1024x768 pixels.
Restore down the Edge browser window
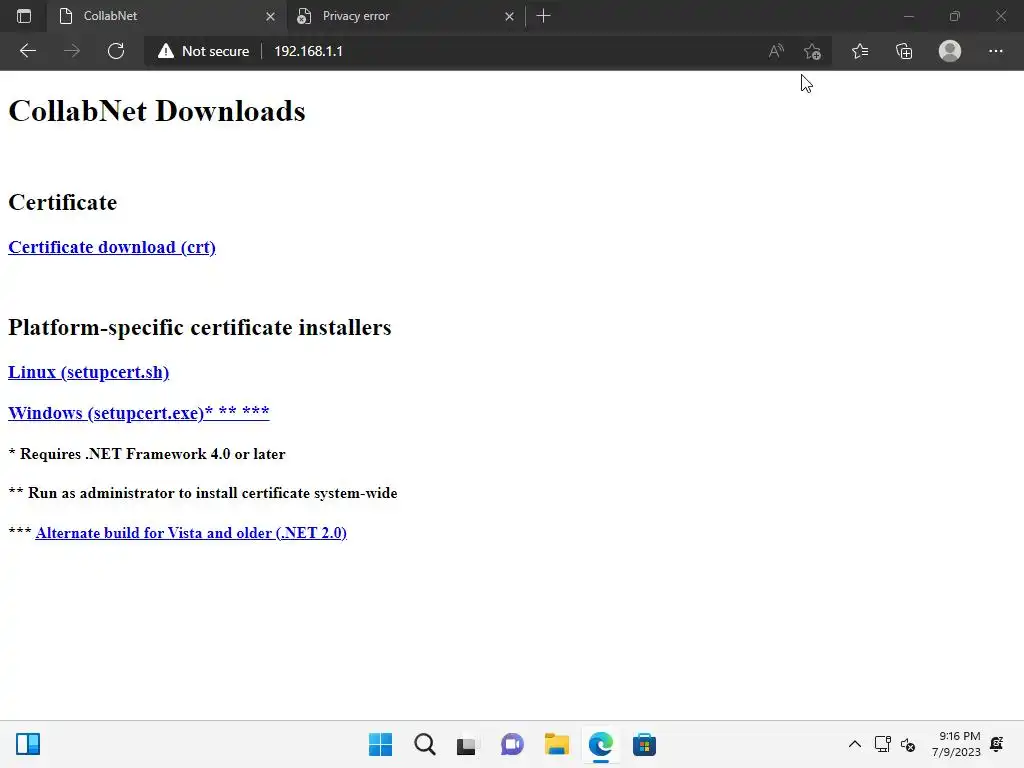coord(955,16)
